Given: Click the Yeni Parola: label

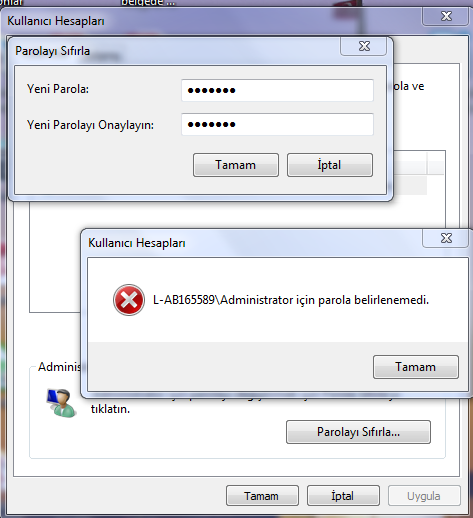Looking at the screenshot, I should click(58, 89).
